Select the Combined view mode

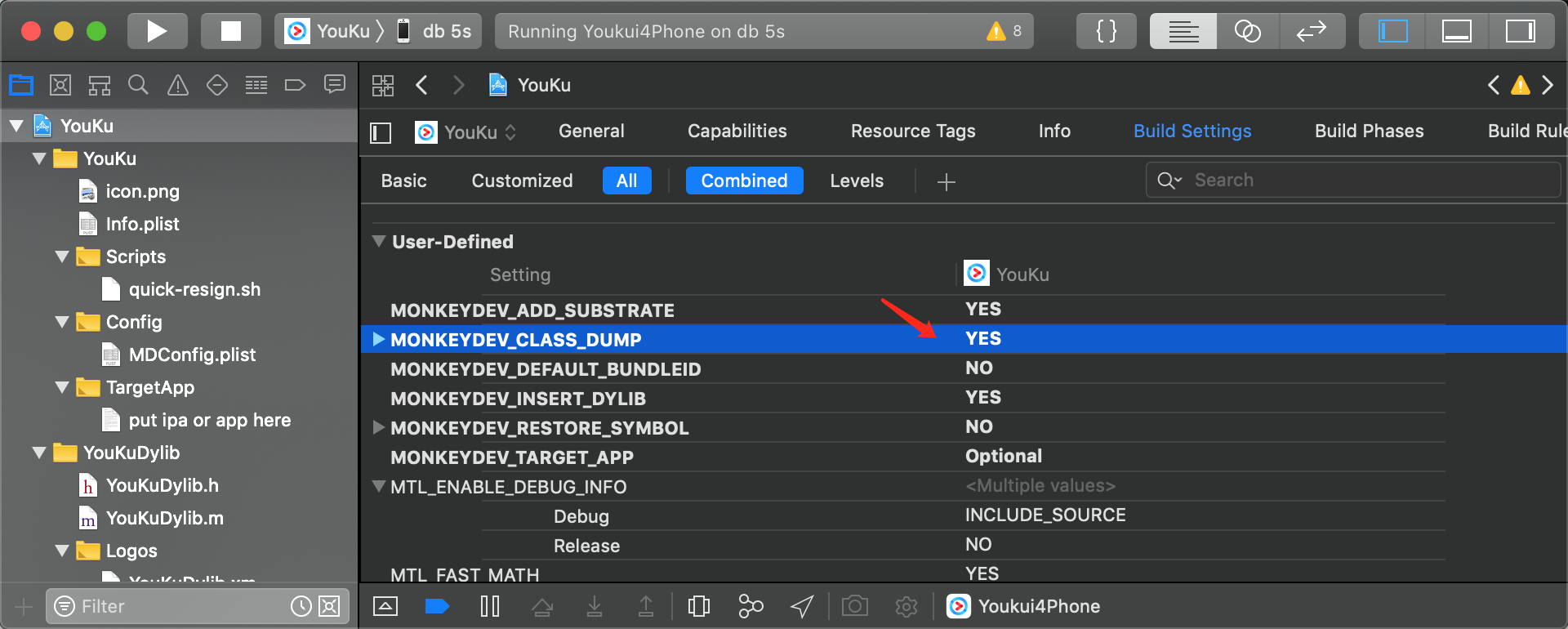pyautogui.click(x=745, y=181)
